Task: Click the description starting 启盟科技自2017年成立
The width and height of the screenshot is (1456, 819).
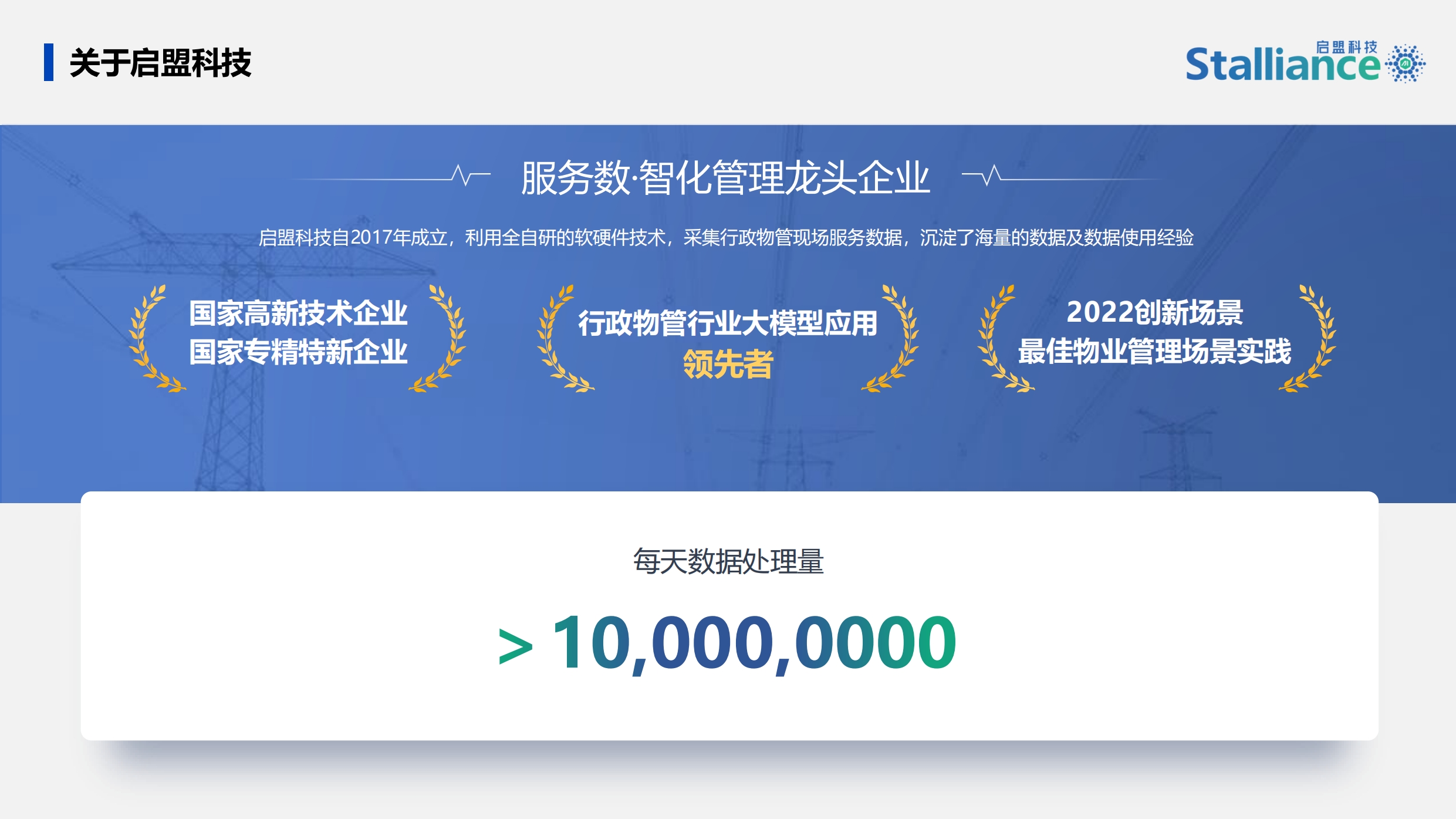Action: [726, 237]
